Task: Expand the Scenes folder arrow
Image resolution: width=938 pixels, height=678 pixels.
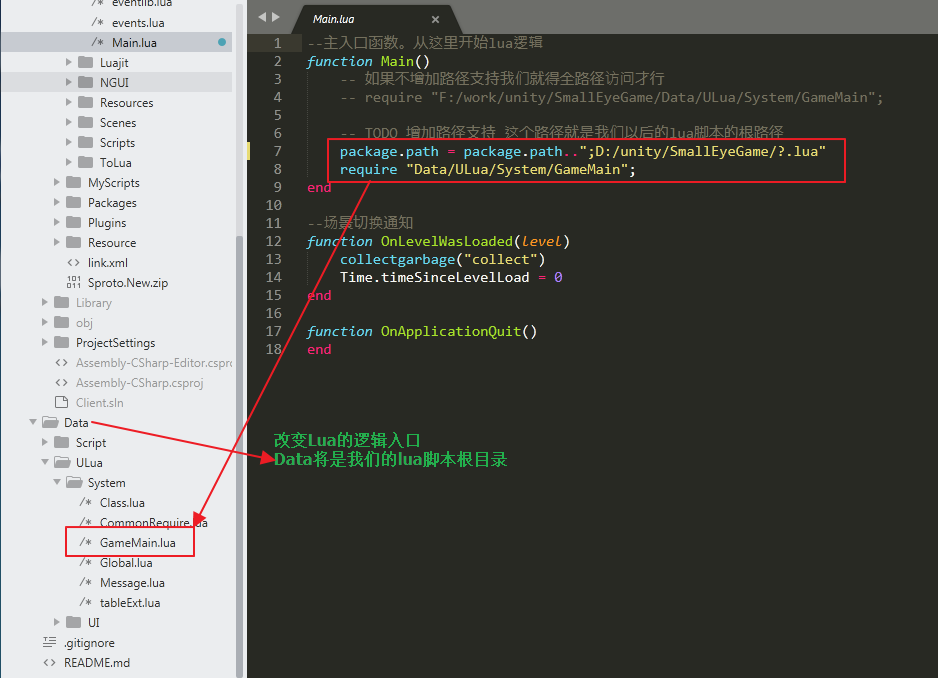Action: click(x=68, y=122)
